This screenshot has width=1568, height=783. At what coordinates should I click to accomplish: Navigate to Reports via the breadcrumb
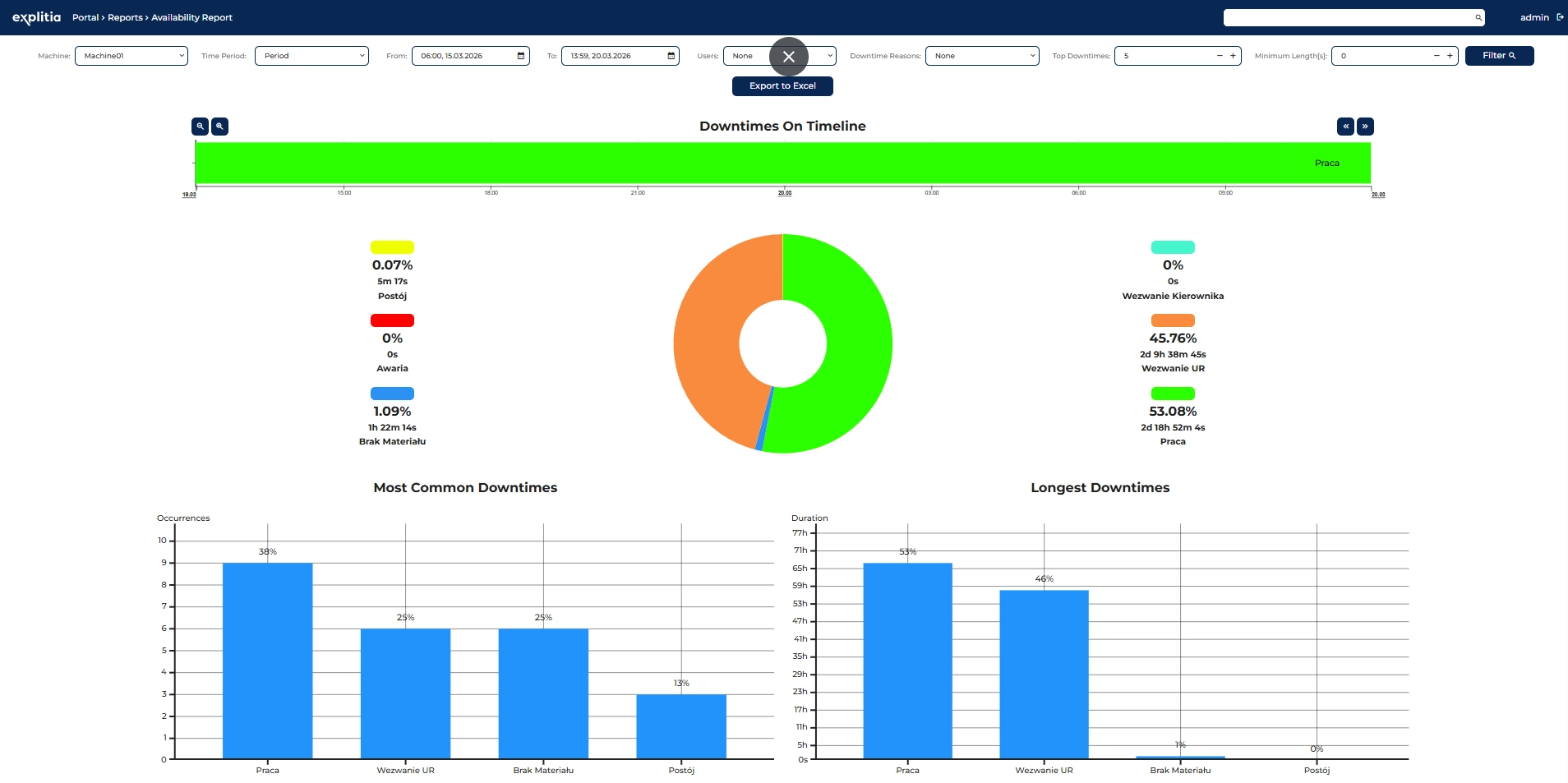pos(125,17)
